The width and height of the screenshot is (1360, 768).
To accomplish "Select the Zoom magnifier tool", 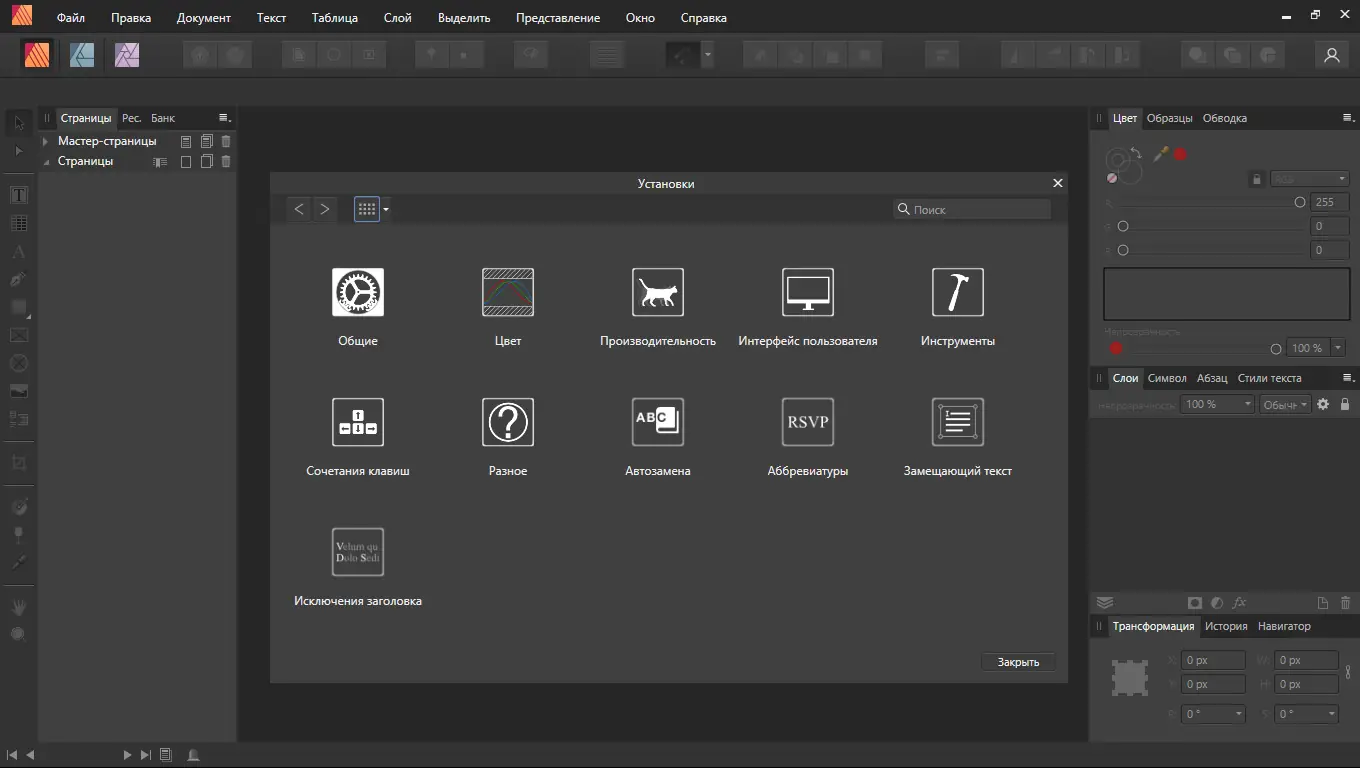I will [19, 634].
